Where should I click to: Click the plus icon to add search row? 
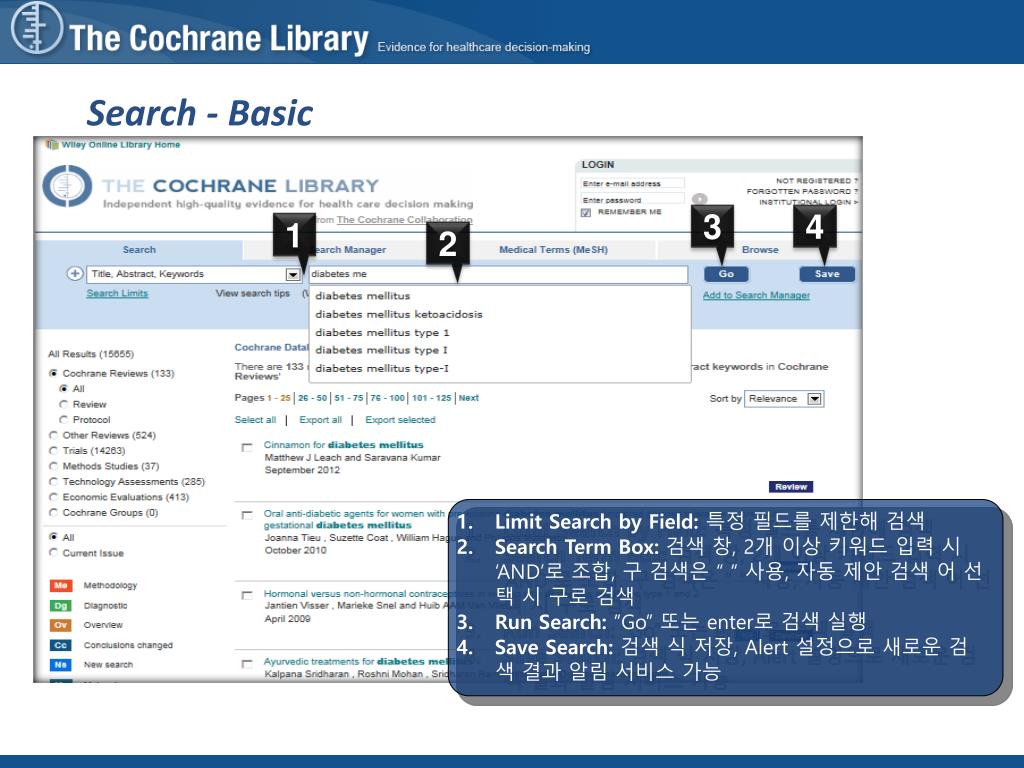75,274
